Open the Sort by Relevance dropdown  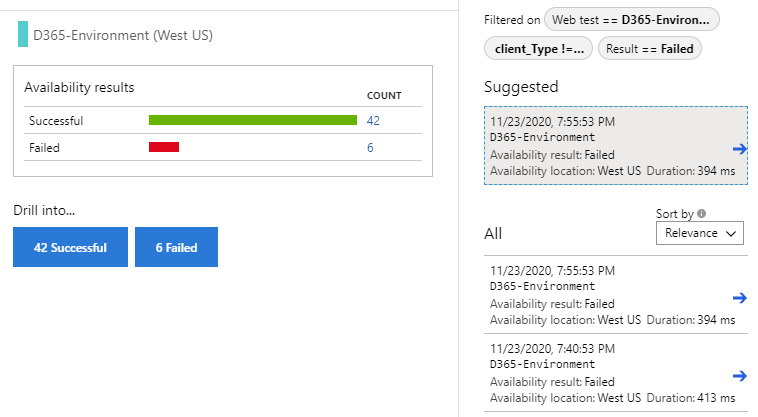point(700,233)
